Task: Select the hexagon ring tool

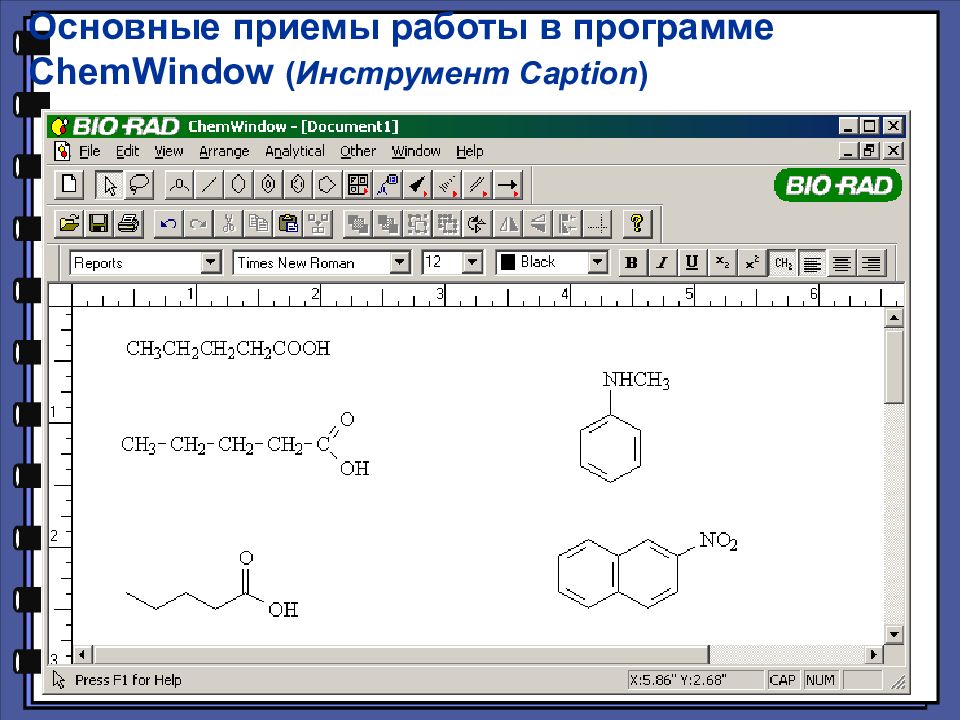Action: tap(240, 185)
